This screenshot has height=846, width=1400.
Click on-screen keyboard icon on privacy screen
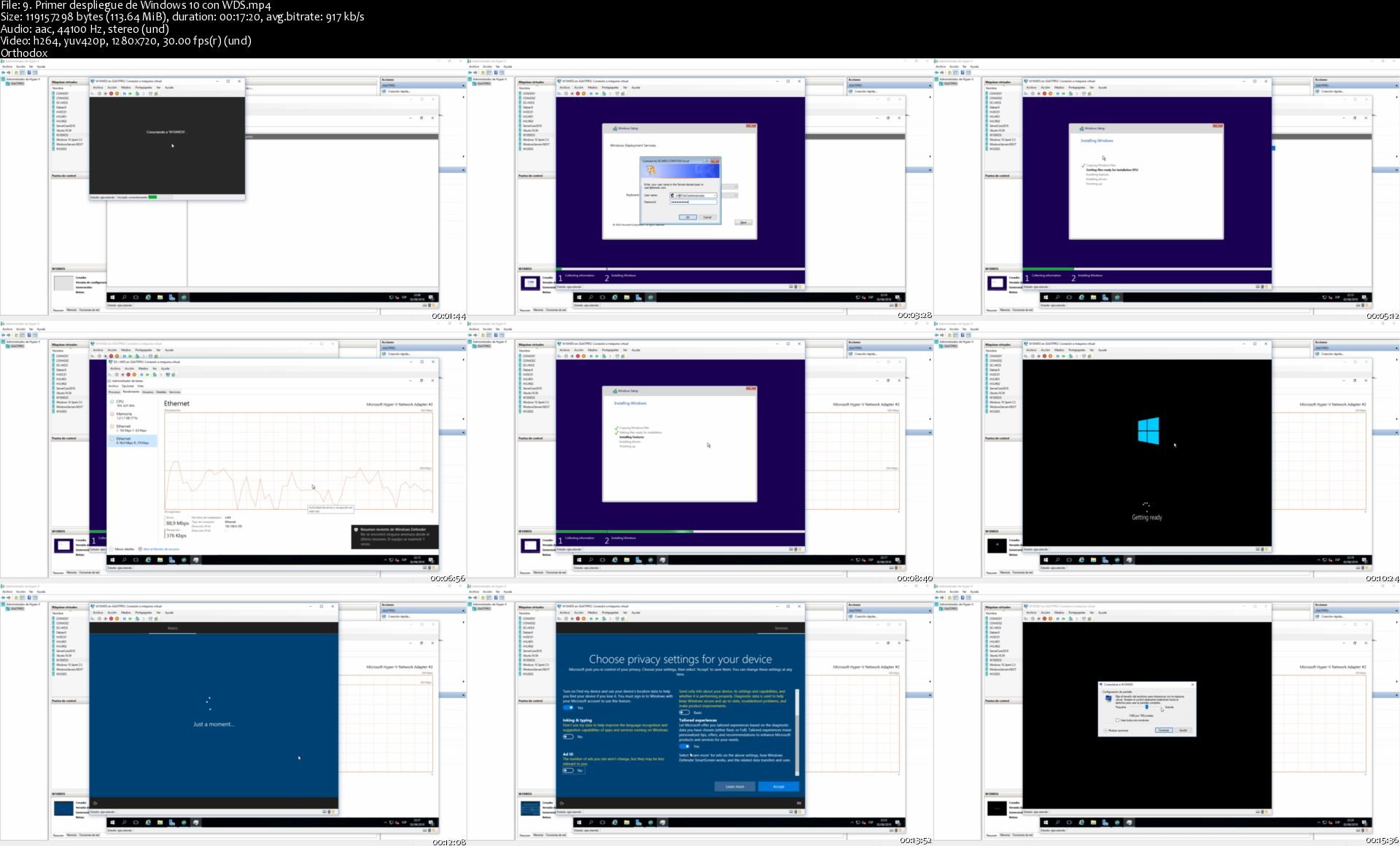(799, 803)
